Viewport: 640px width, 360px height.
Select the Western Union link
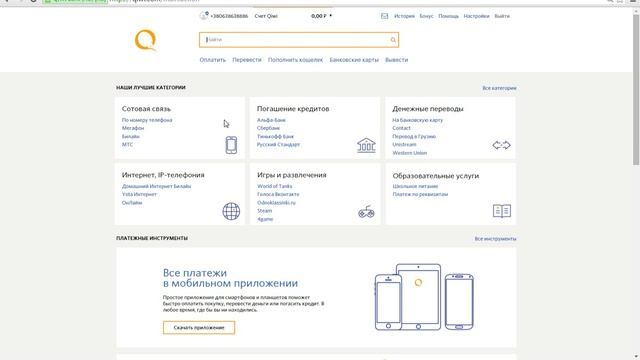[x=409, y=153]
